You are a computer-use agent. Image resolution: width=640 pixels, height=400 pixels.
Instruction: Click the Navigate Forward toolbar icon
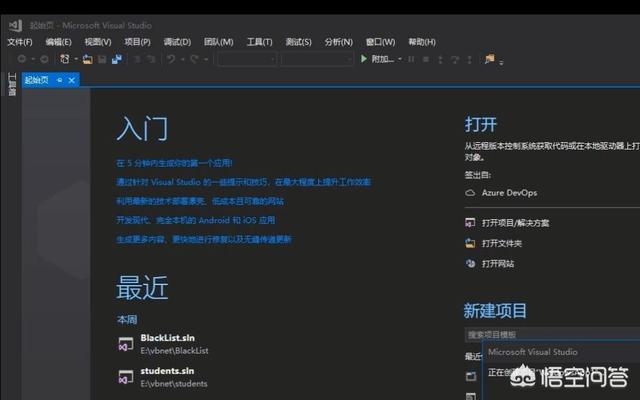tap(44, 59)
